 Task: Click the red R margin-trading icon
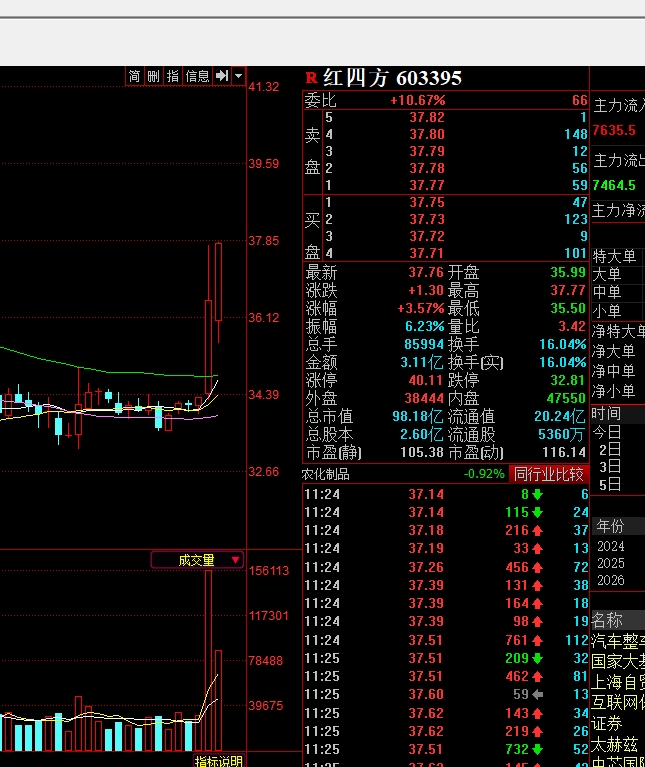[311, 78]
